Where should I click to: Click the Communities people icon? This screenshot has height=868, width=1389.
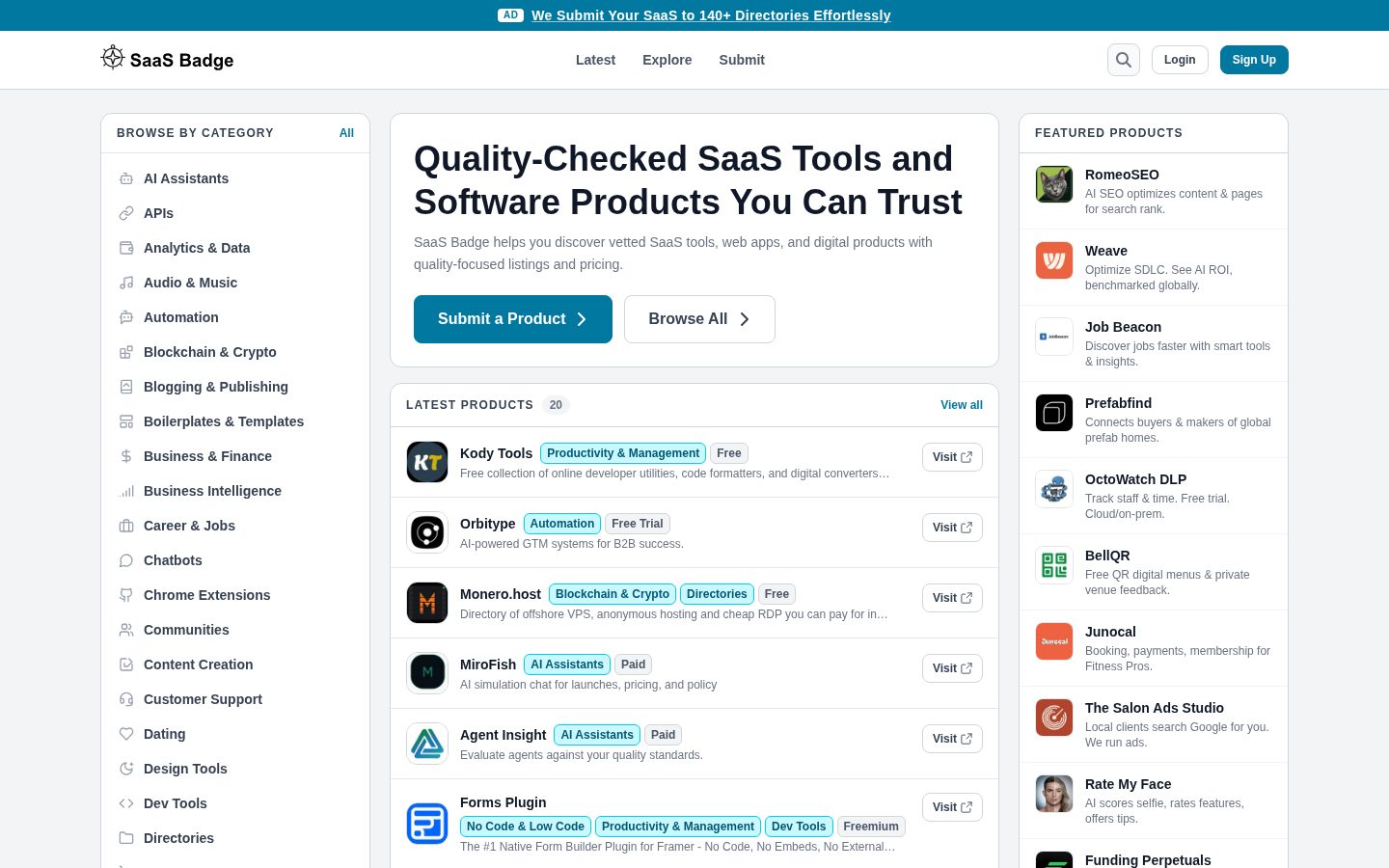(126, 630)
